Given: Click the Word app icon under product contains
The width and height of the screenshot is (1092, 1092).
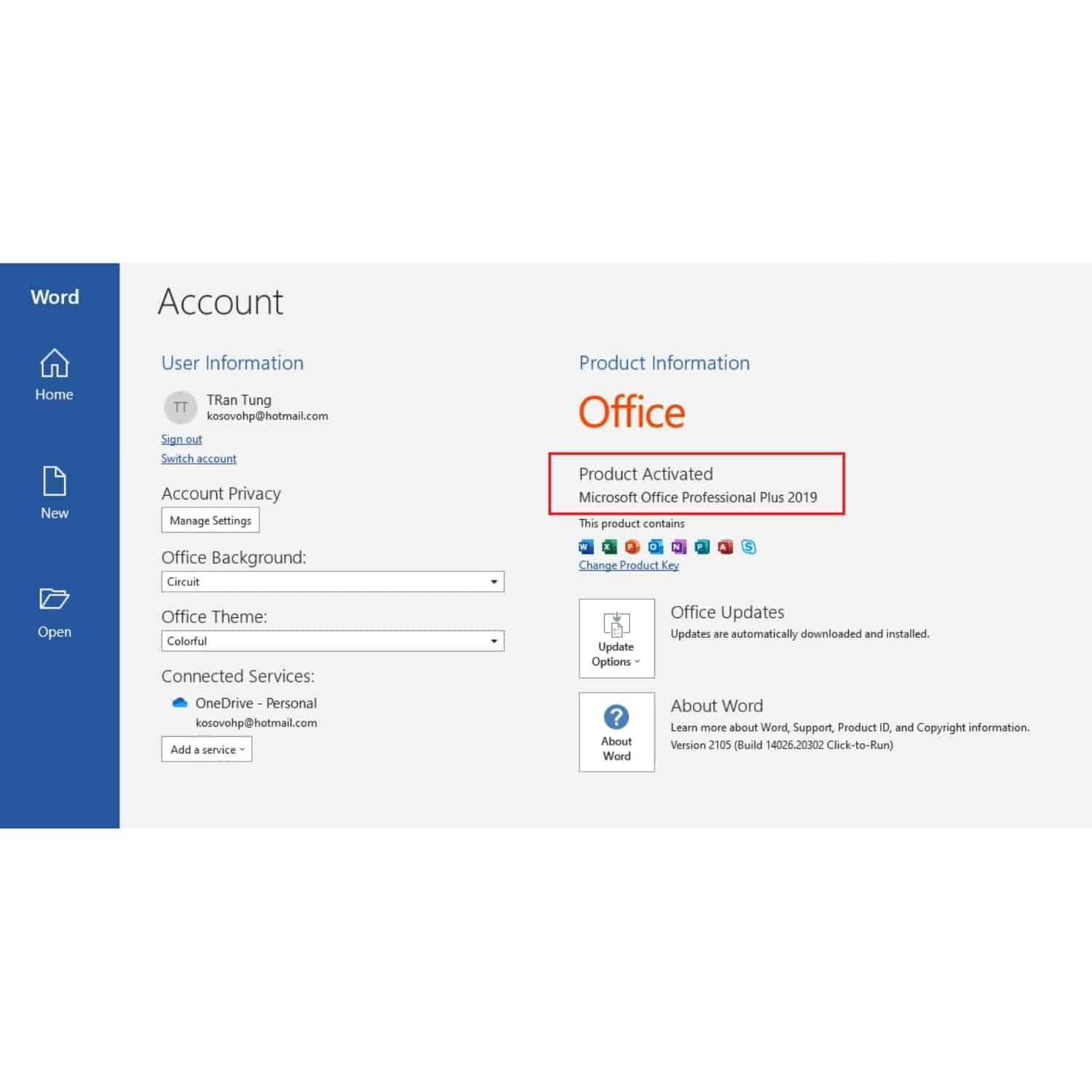Looking at the screenshot, I should click(586, 547).
